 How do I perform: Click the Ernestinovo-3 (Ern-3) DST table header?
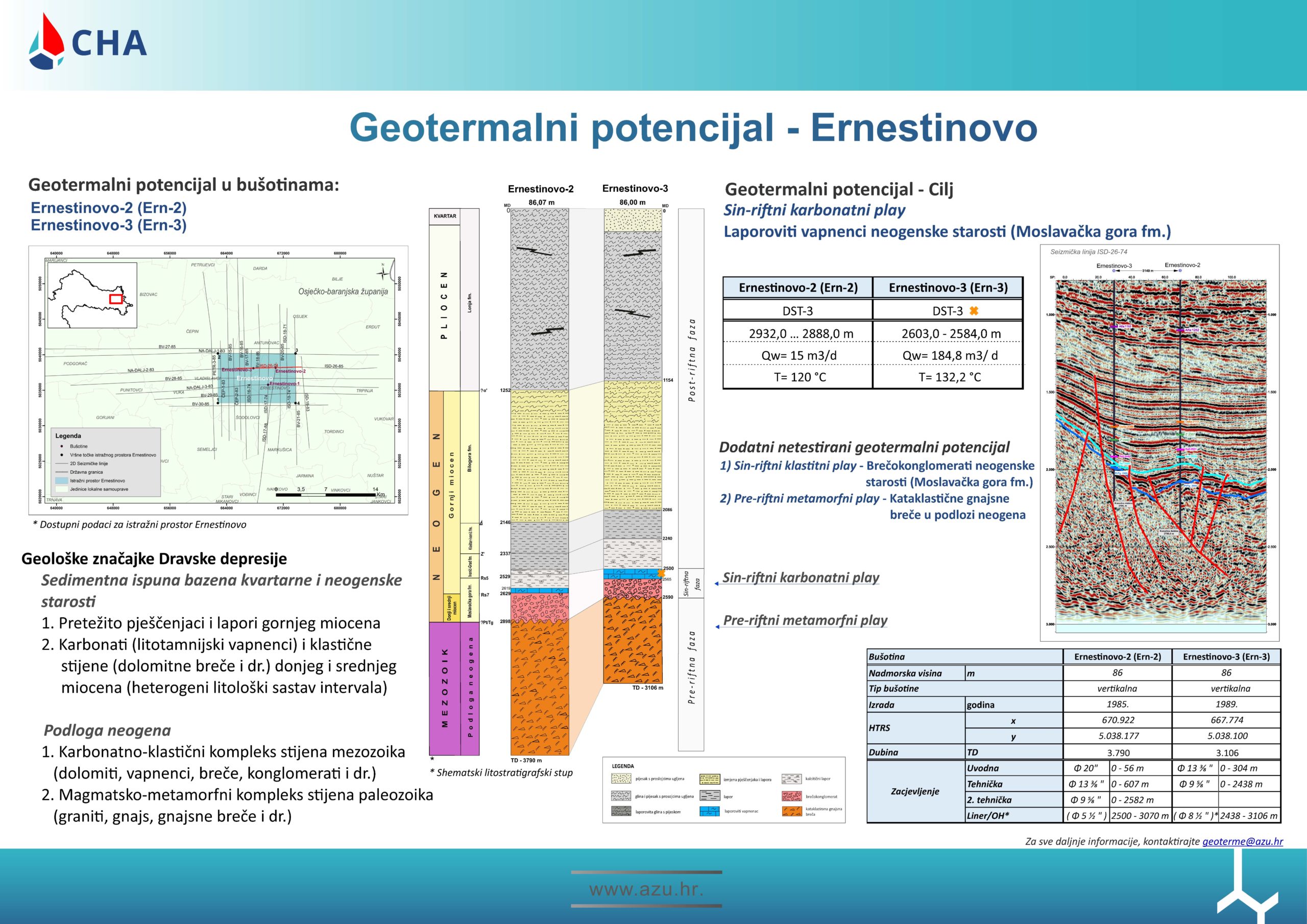coord(948,287)
